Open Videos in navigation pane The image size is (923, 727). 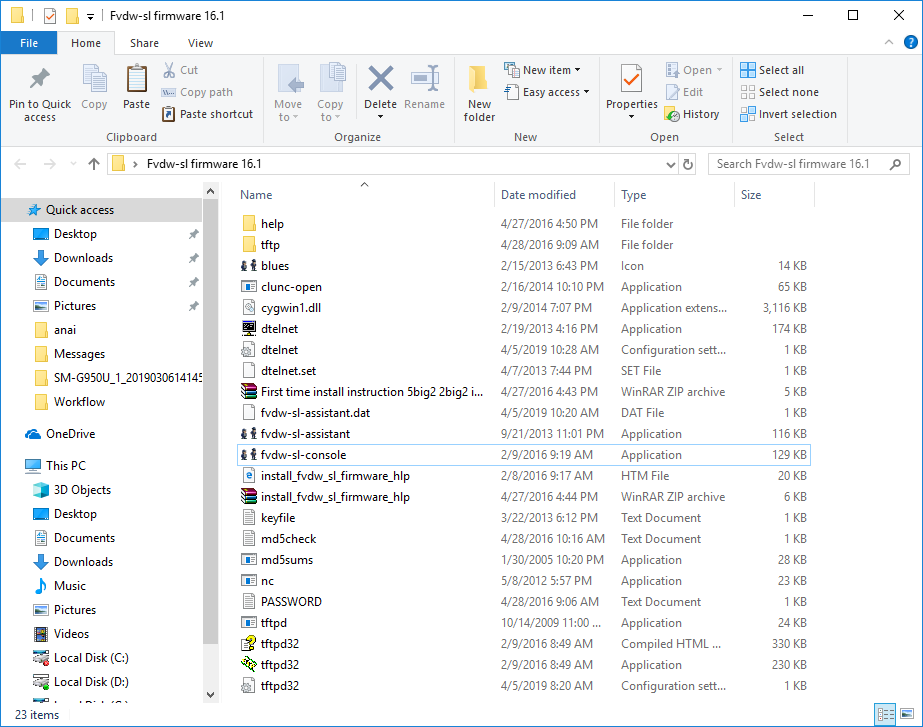71,634
